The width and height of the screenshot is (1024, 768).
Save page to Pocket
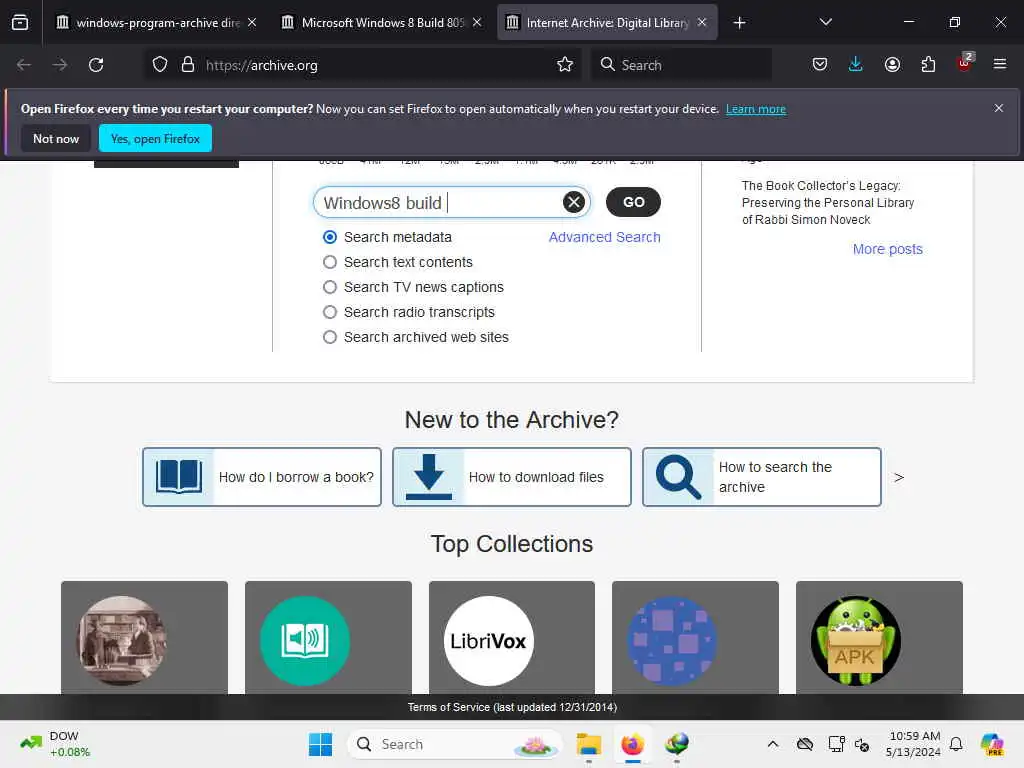[820, 65]
